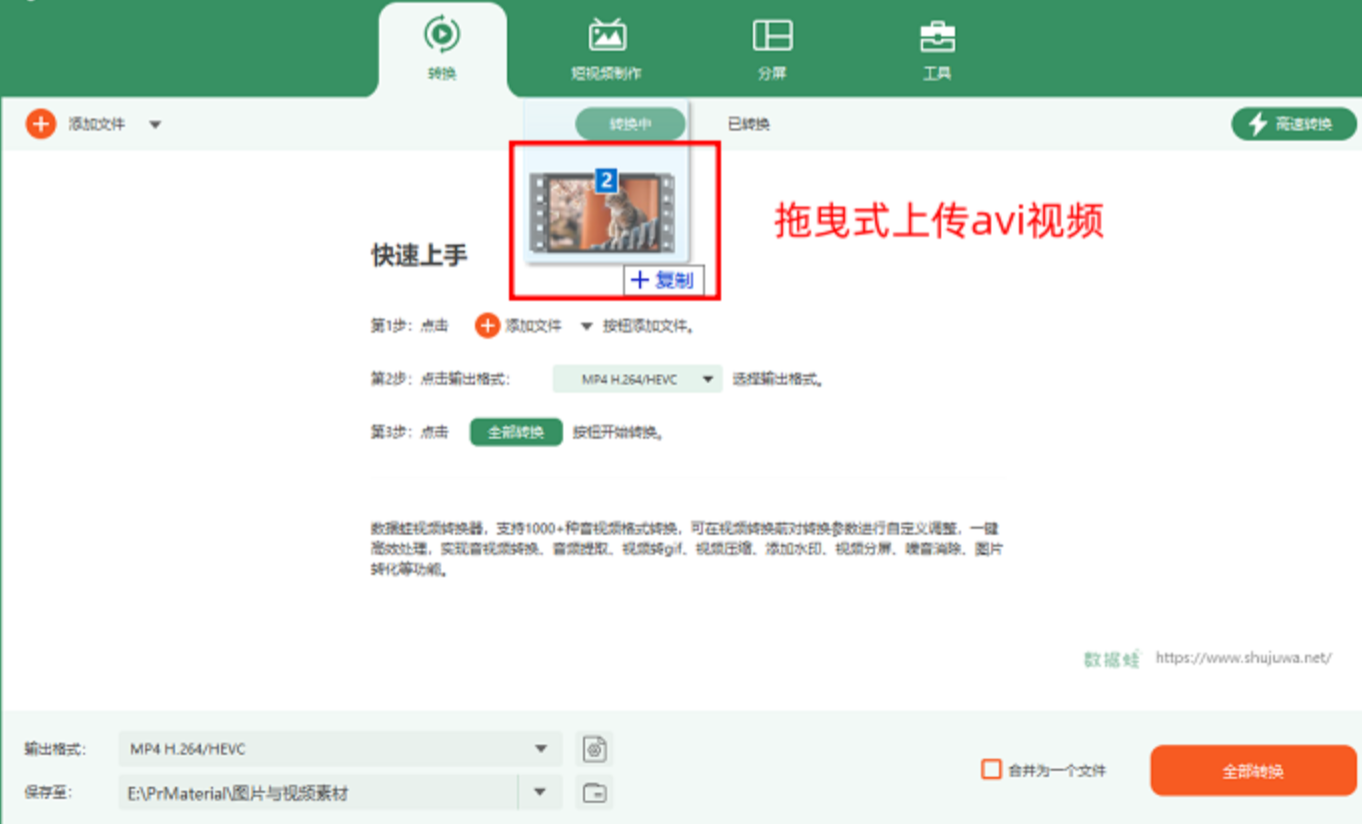Expand the 添加文件 dropdown arrow in toolbar
This screenshot has height=824, width=1362.
tap(155, 125)
